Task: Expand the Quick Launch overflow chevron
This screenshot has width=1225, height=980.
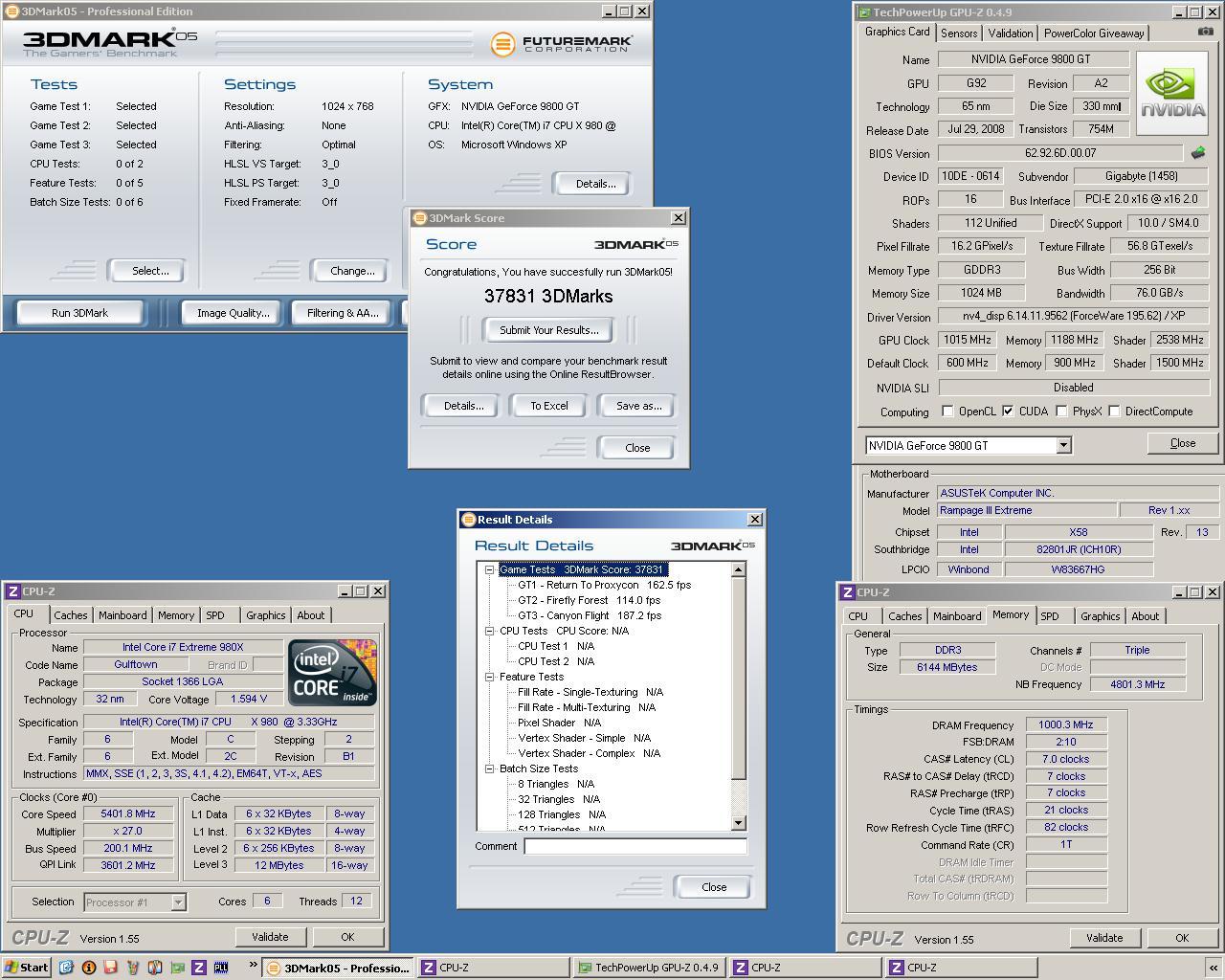Action: (253, 967)
